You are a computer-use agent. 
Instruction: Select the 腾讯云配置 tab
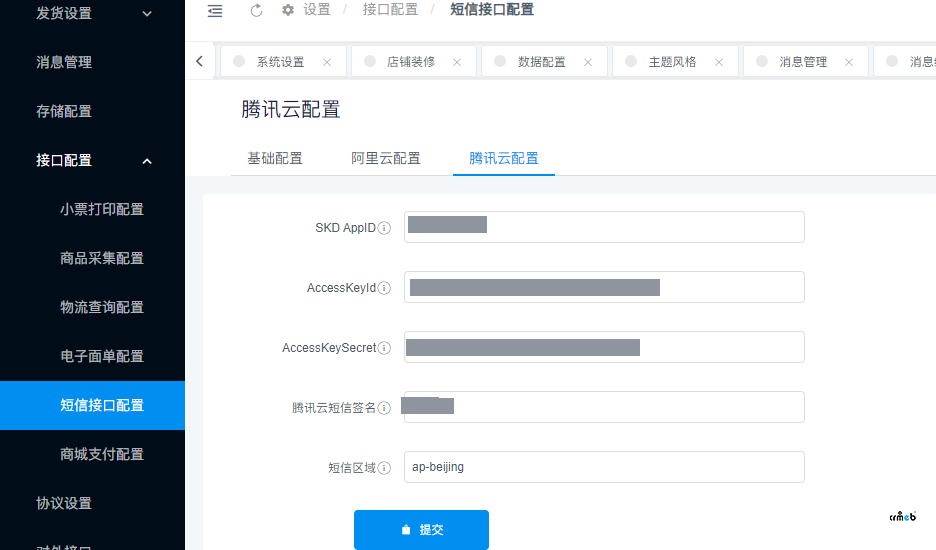point(504,158)
